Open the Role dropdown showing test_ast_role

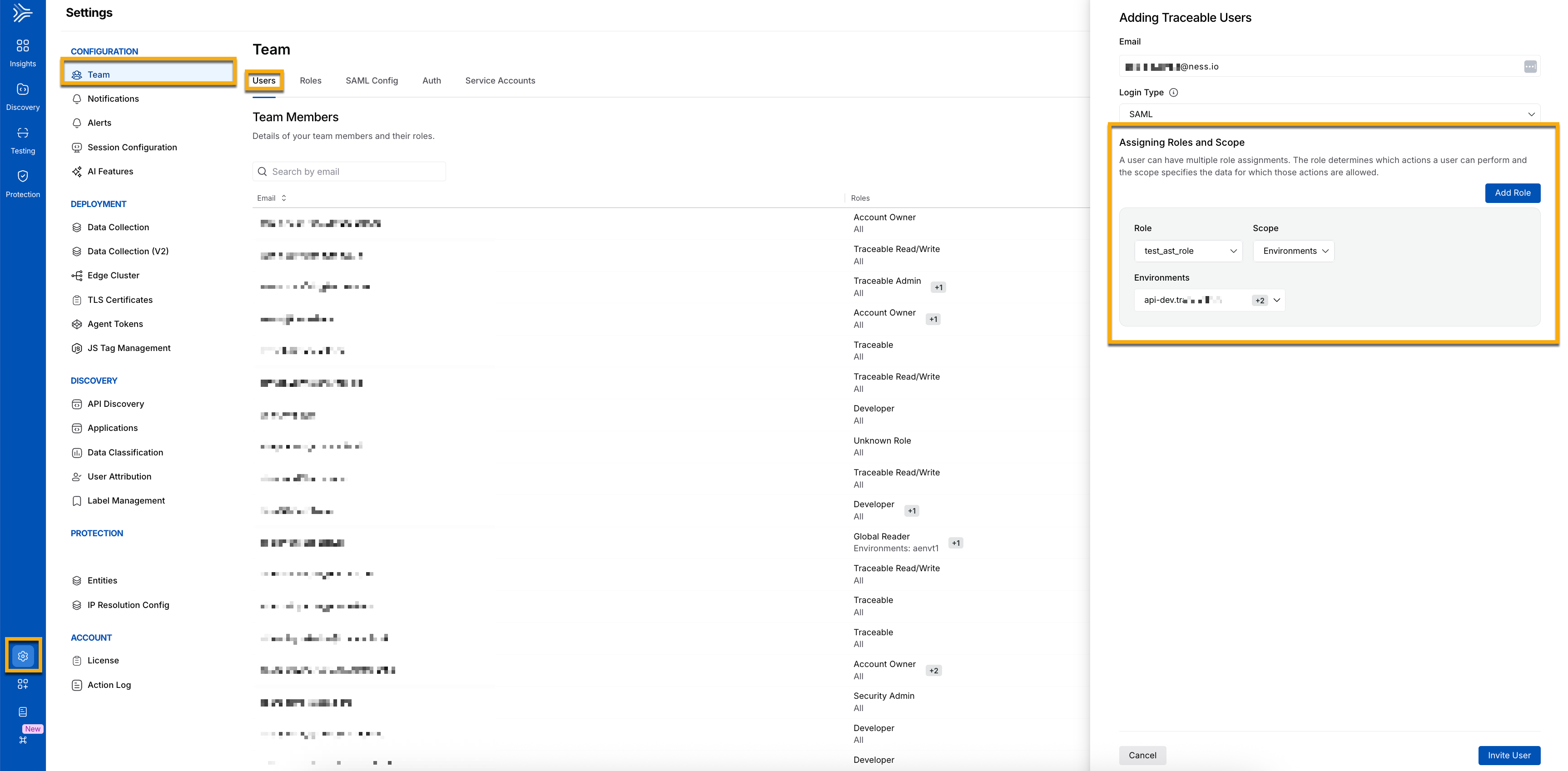pos(1188,251)
